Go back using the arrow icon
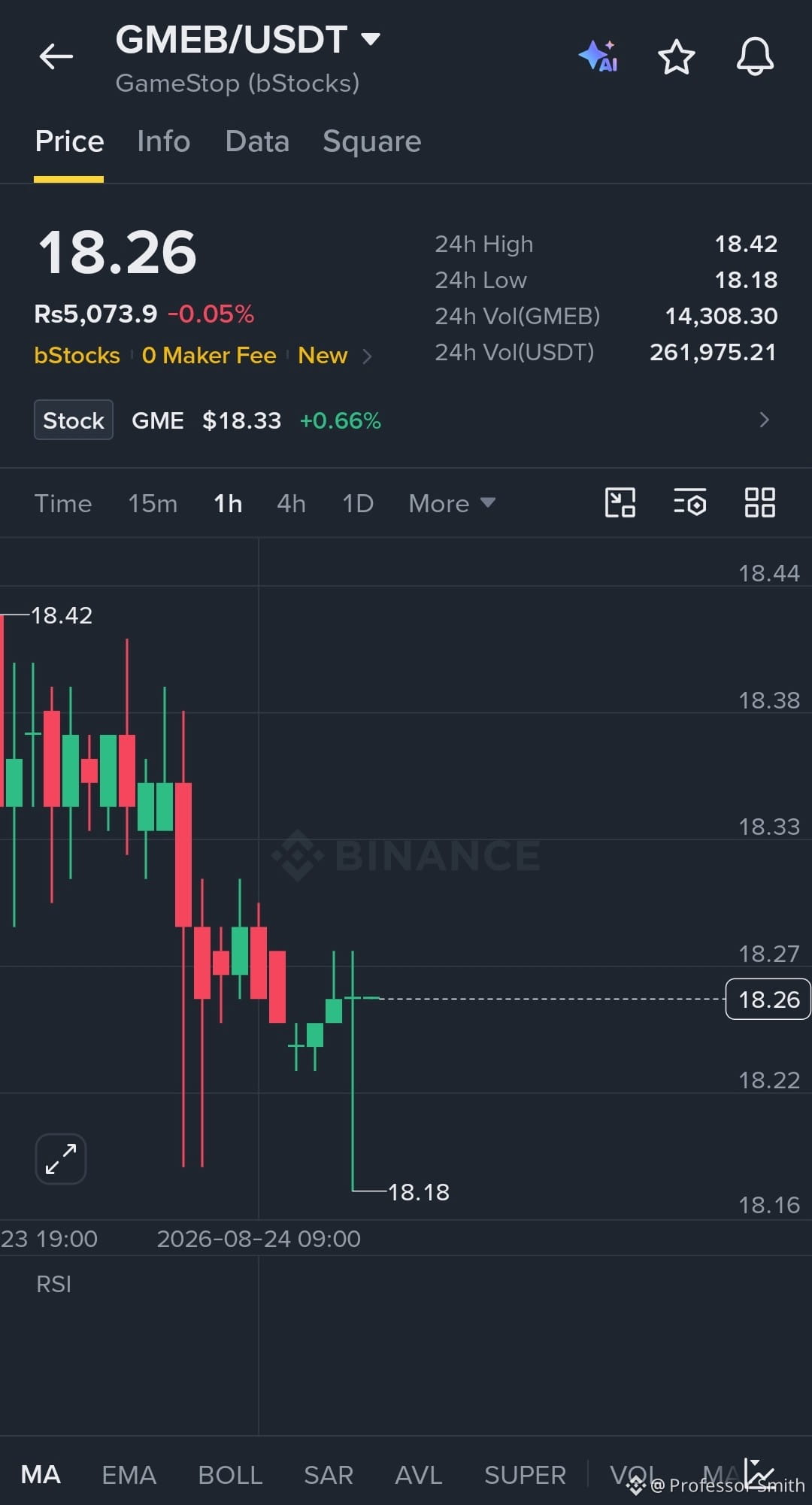The width and height of the screenshot is (812, 1505). tap(56, 56)
